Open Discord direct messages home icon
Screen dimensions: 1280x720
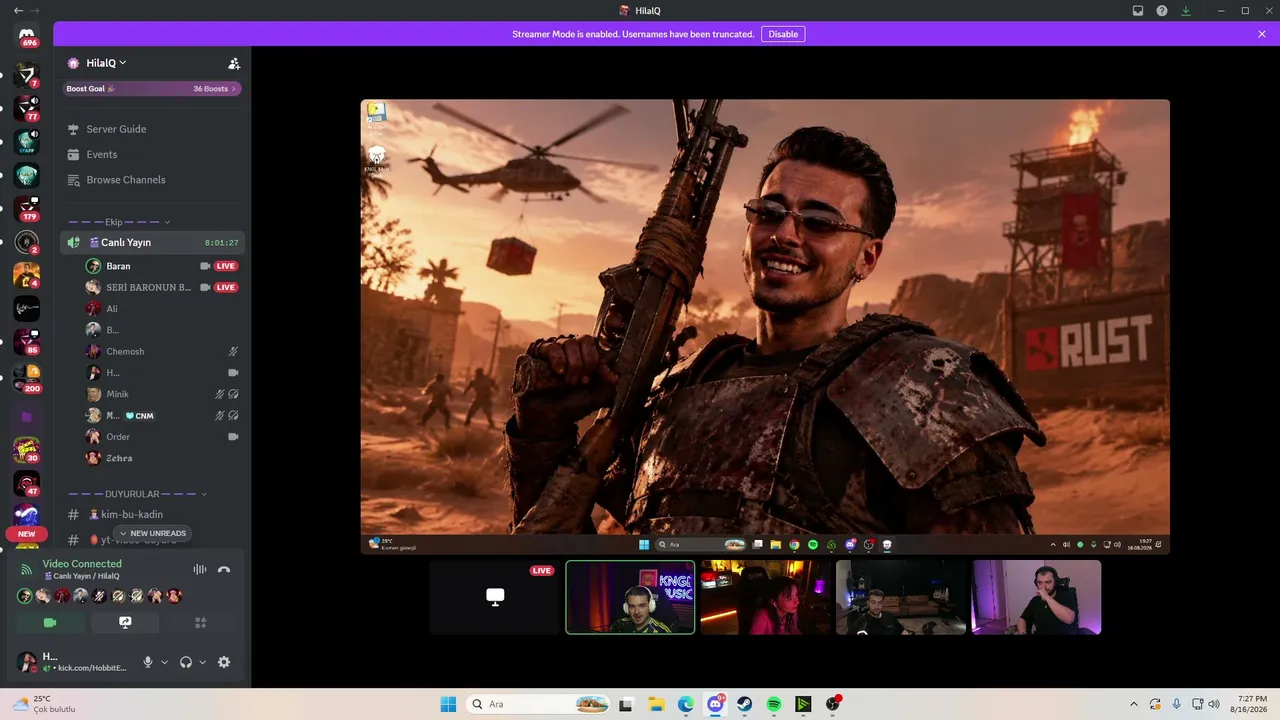tap(27, 36)
